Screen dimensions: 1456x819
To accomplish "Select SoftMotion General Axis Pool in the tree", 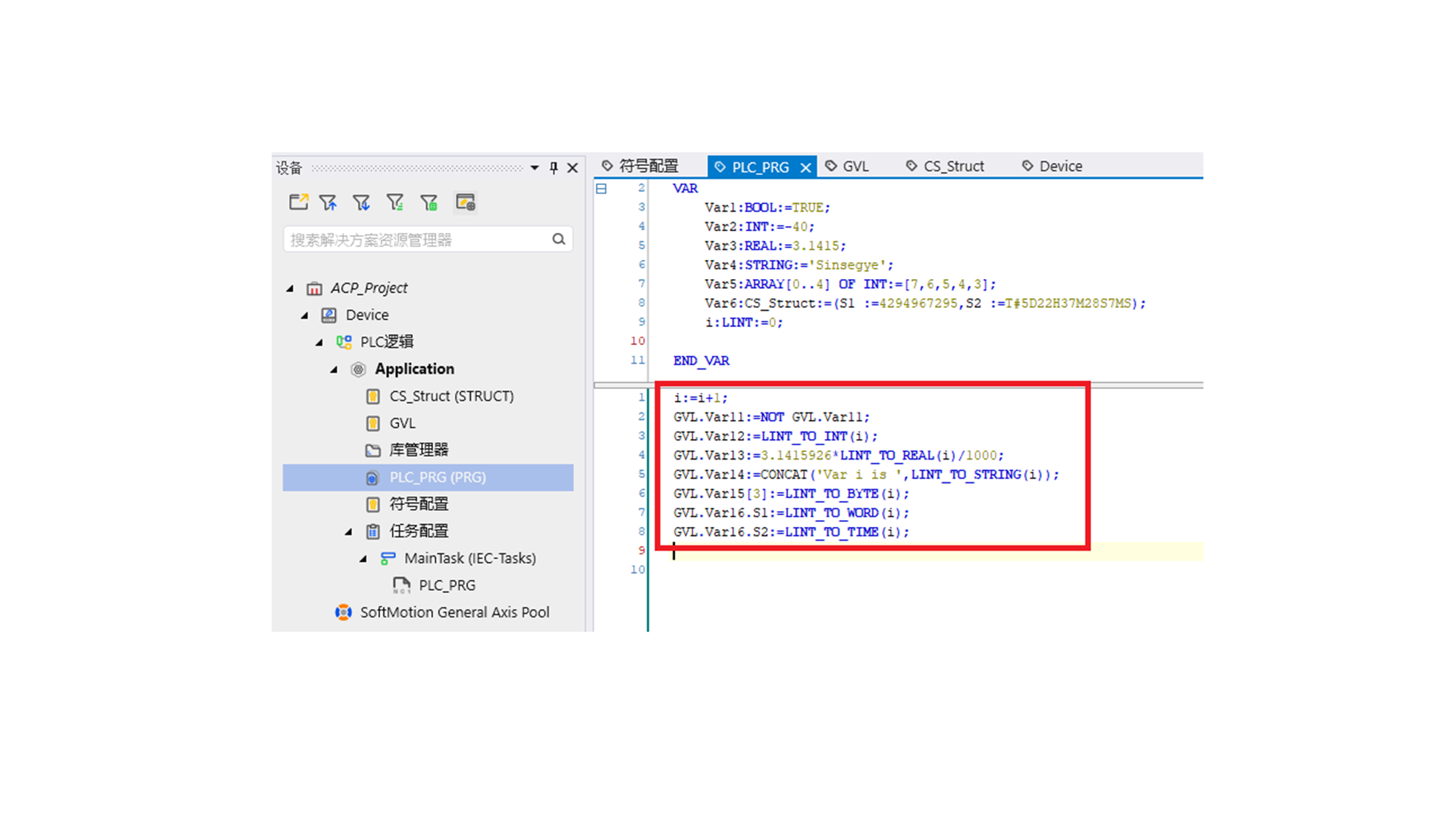I will pyautogui.click(x=453, y=612).
